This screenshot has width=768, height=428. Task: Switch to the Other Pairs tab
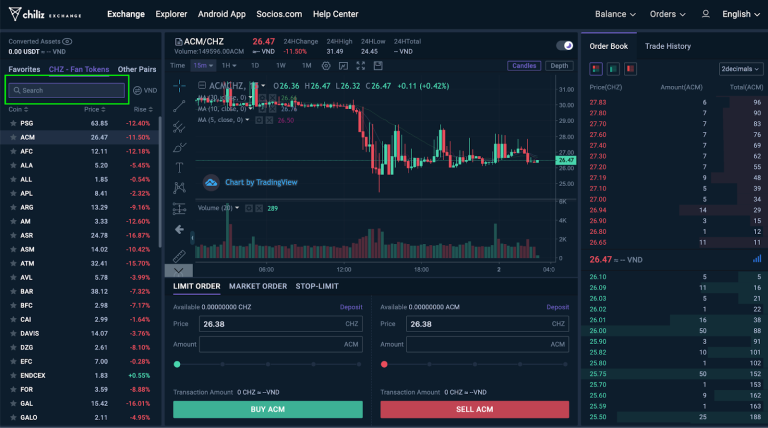137,70
